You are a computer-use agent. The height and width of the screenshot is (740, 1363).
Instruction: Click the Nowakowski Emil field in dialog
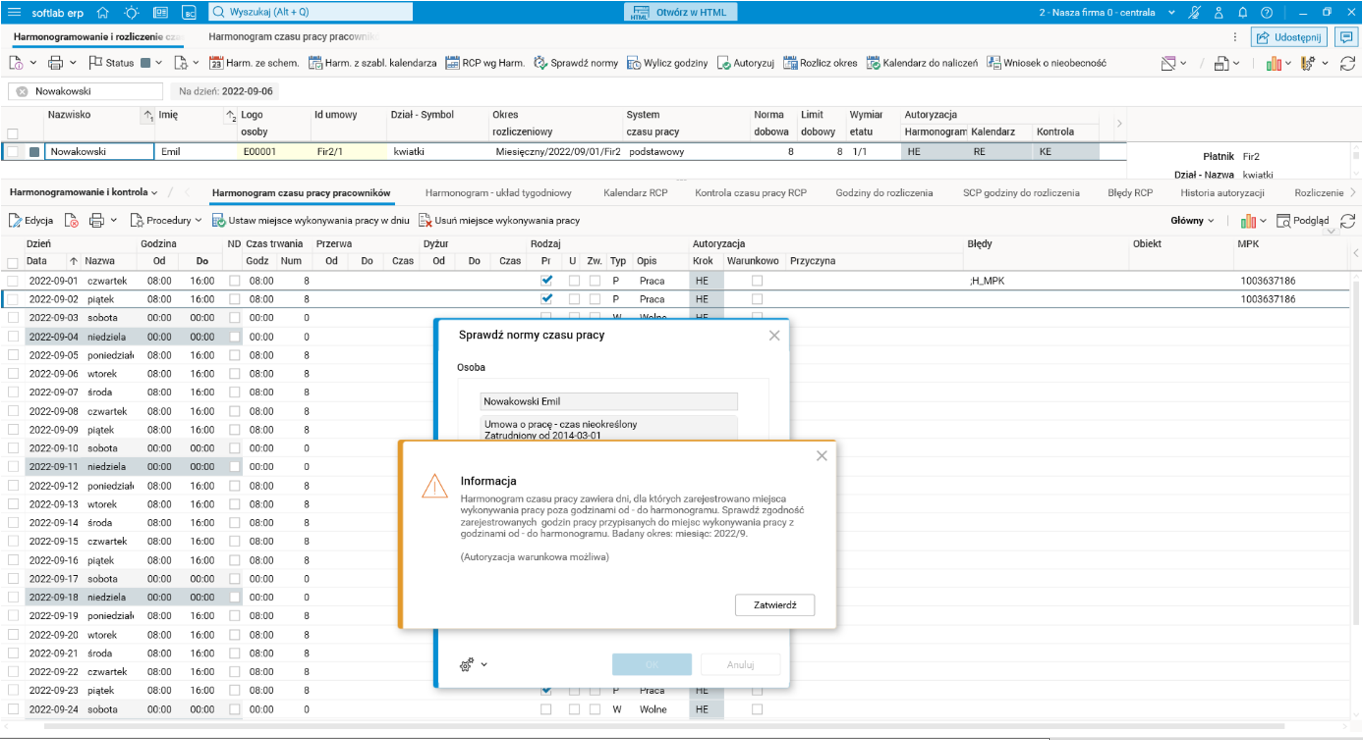pos(608,401)
